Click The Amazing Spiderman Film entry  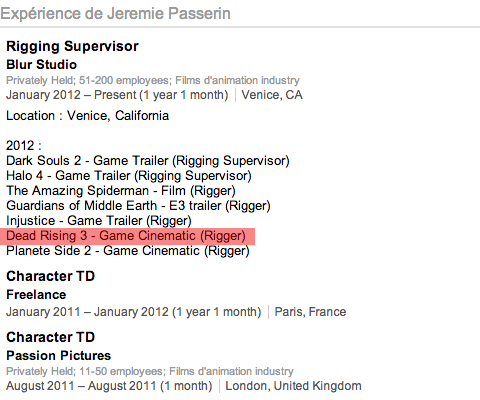(121, 191)
